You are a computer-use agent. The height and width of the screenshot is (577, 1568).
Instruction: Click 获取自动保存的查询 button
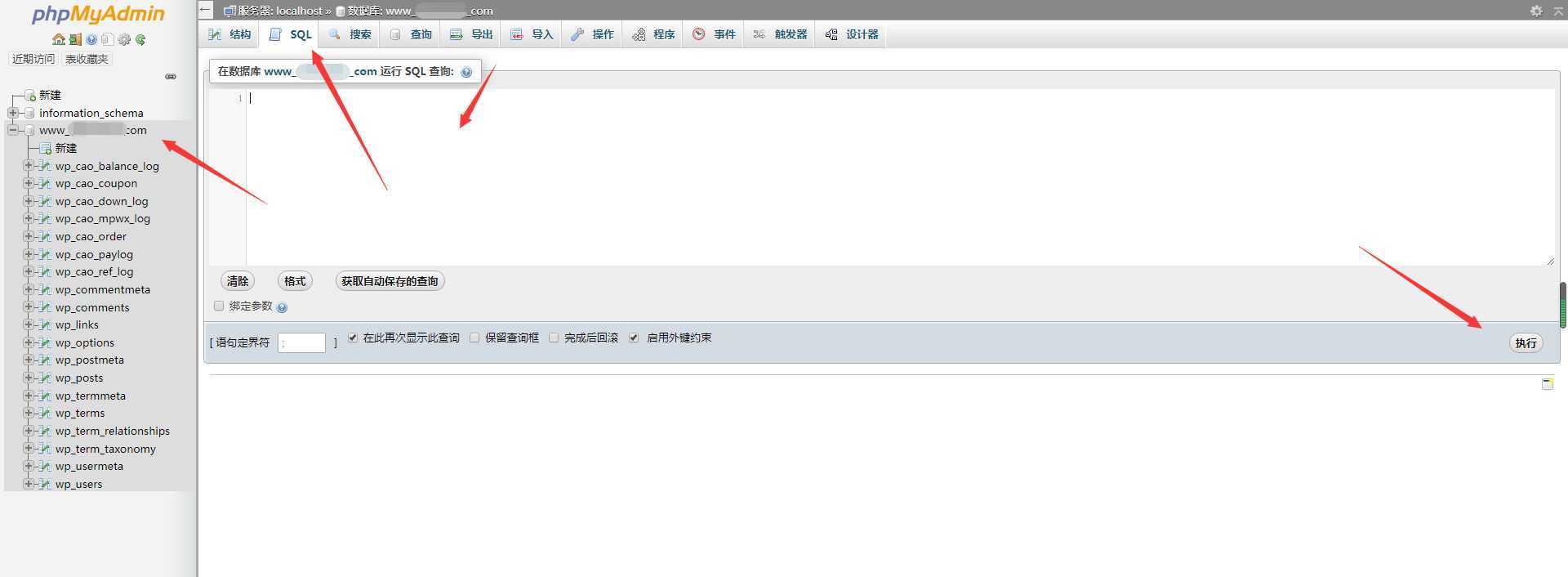[x=390, y=281]
